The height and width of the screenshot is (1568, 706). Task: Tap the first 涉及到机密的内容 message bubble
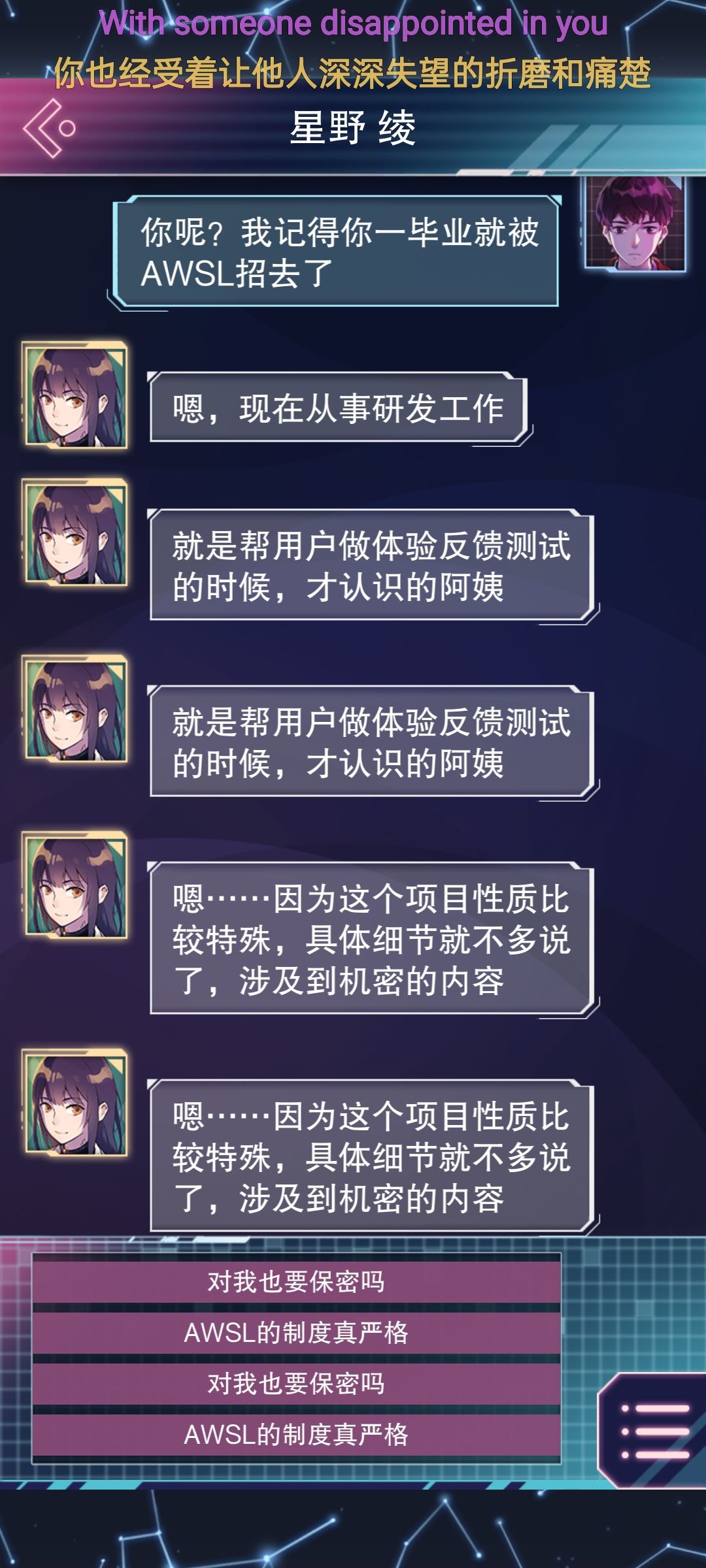371,939
